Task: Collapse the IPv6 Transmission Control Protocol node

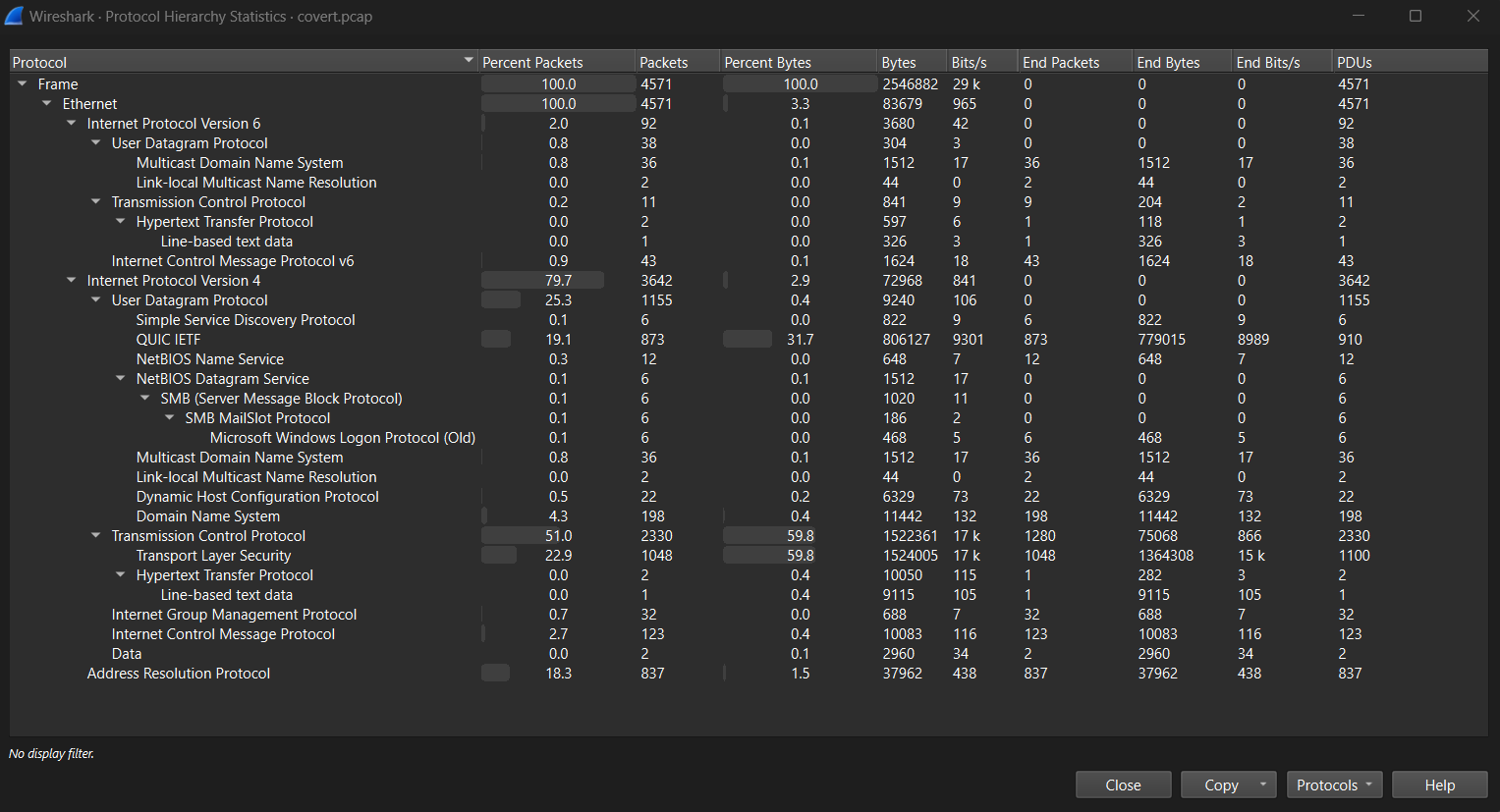Action: (x=95, y=202)
